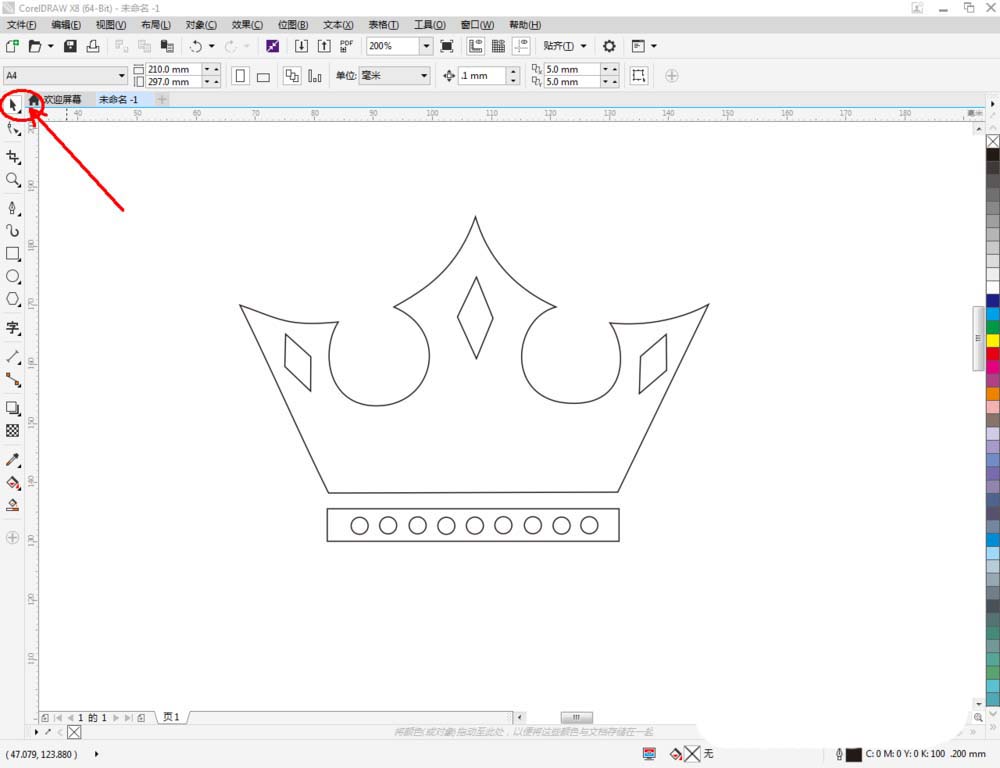Open the units (毫米) dropdown
This screenshot has width=1000, height=768.
click(x=423, y=75)
